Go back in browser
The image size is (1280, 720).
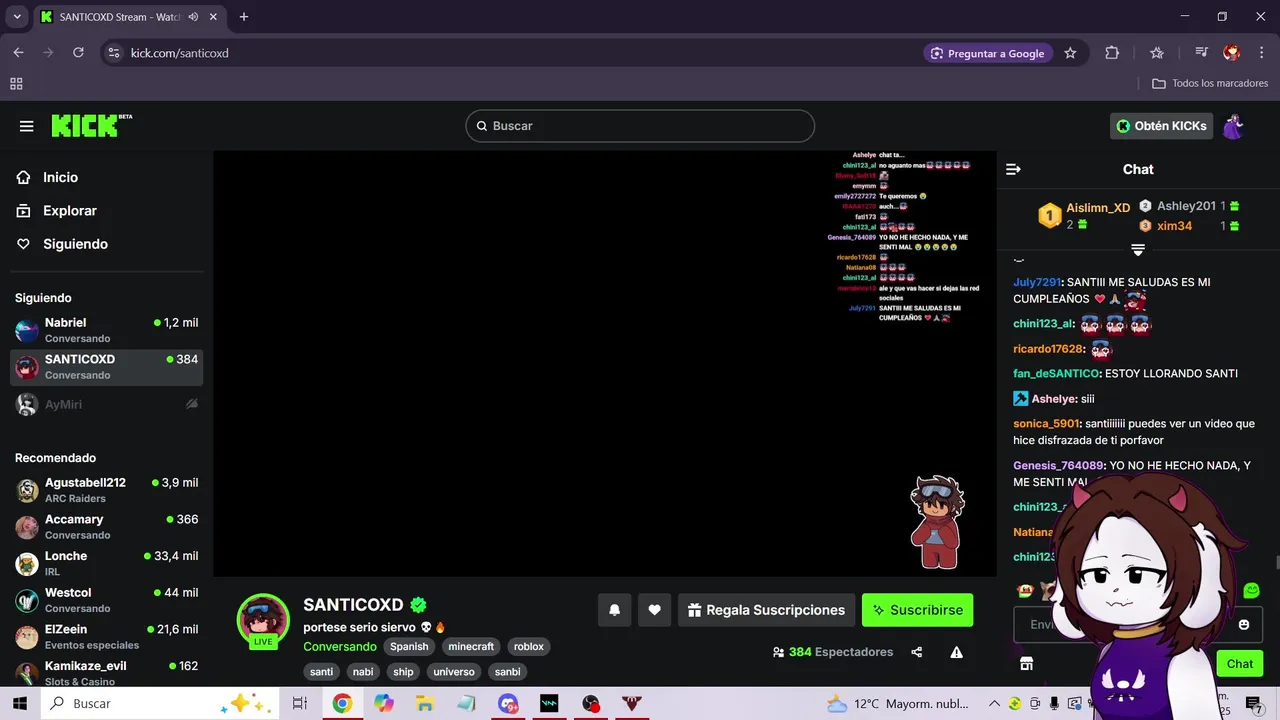[x=18, y=53]
